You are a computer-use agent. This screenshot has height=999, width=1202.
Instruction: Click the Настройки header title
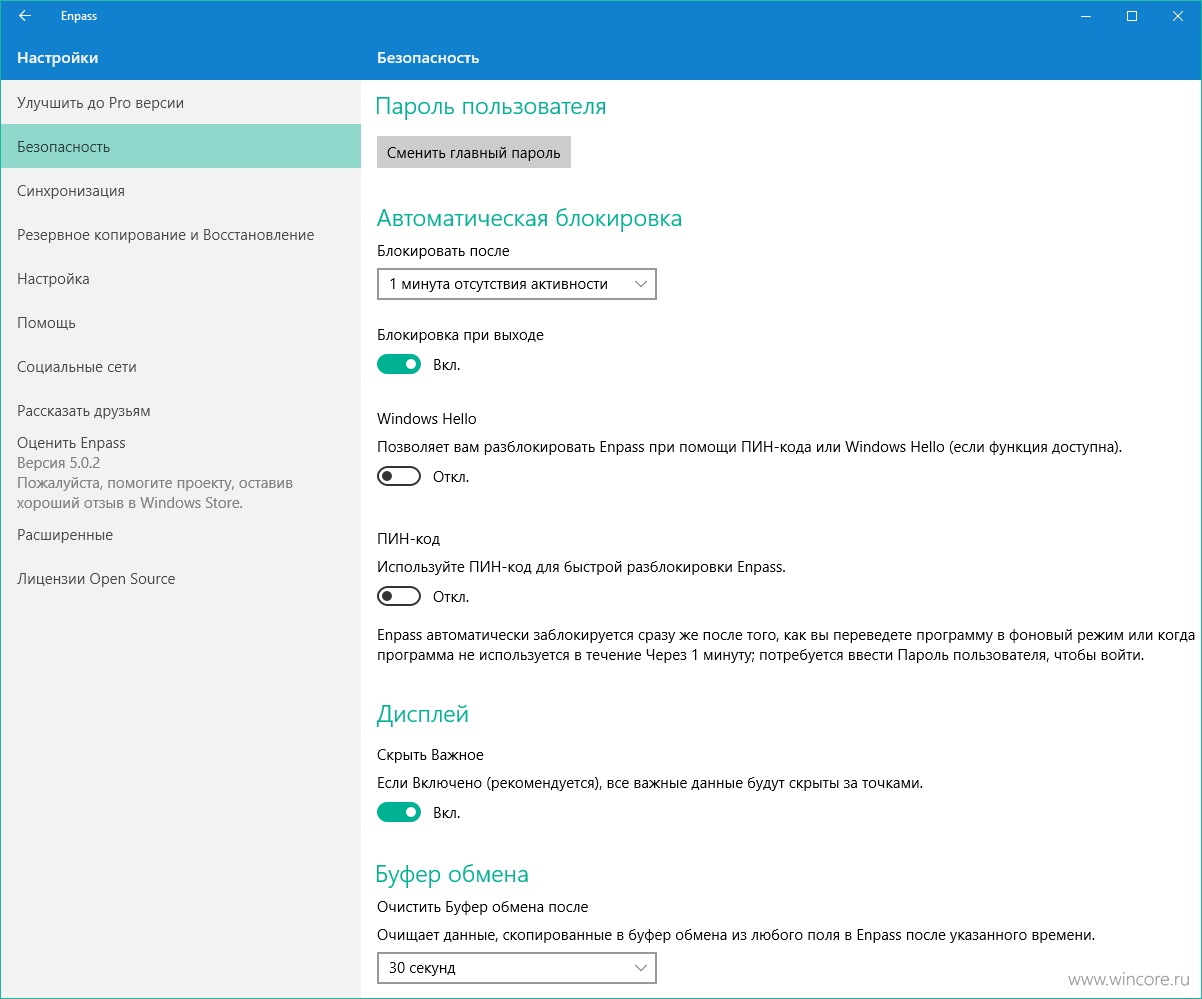58,58
